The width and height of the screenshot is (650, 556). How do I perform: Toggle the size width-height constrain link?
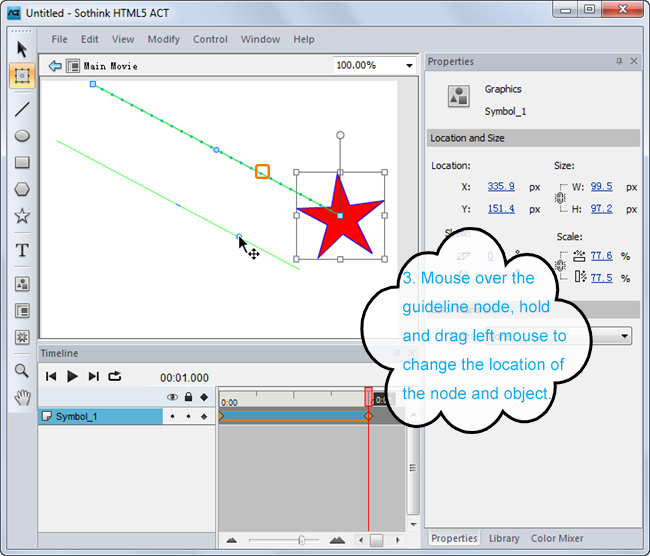point(560,198)
